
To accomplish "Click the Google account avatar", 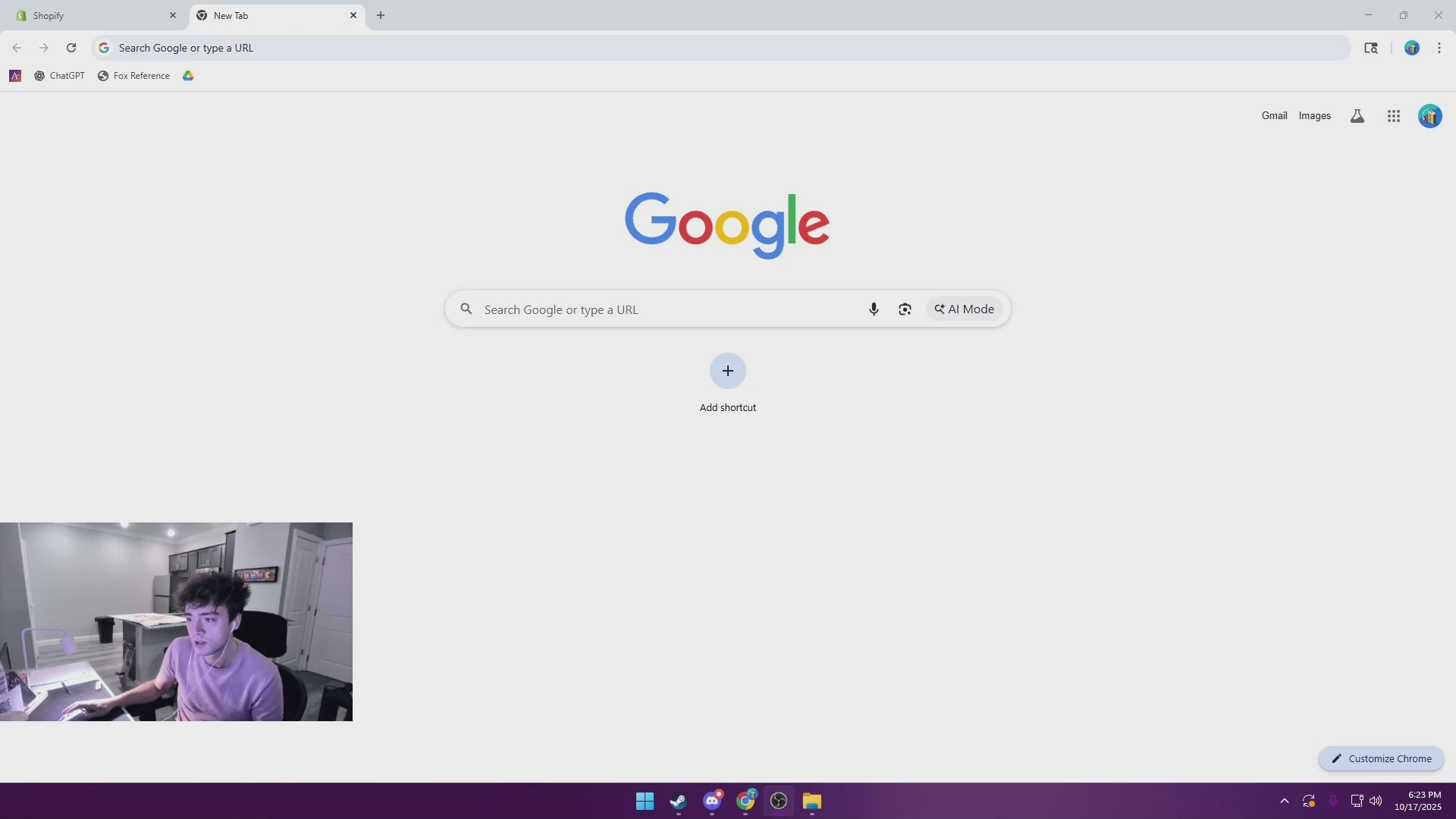I will [1429, 116].
